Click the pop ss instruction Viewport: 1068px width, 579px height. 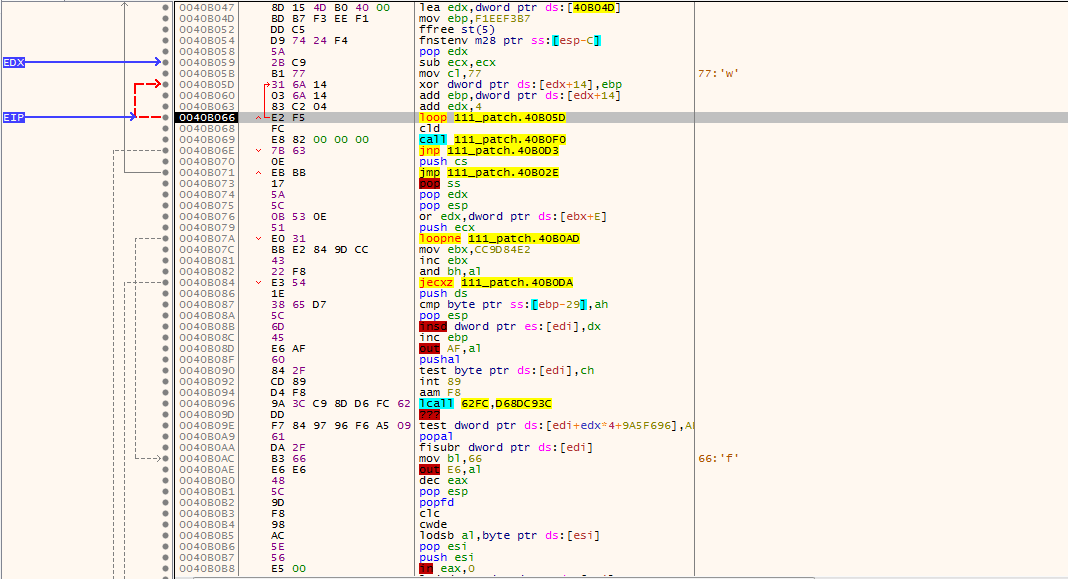(x=439, y=183)
